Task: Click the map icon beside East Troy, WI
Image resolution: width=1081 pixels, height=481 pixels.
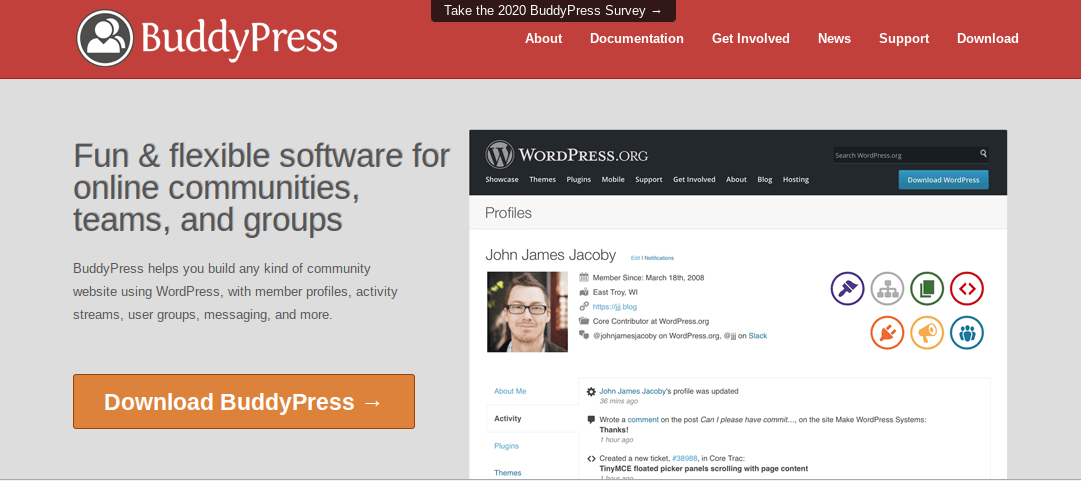Action: (584, 292)
